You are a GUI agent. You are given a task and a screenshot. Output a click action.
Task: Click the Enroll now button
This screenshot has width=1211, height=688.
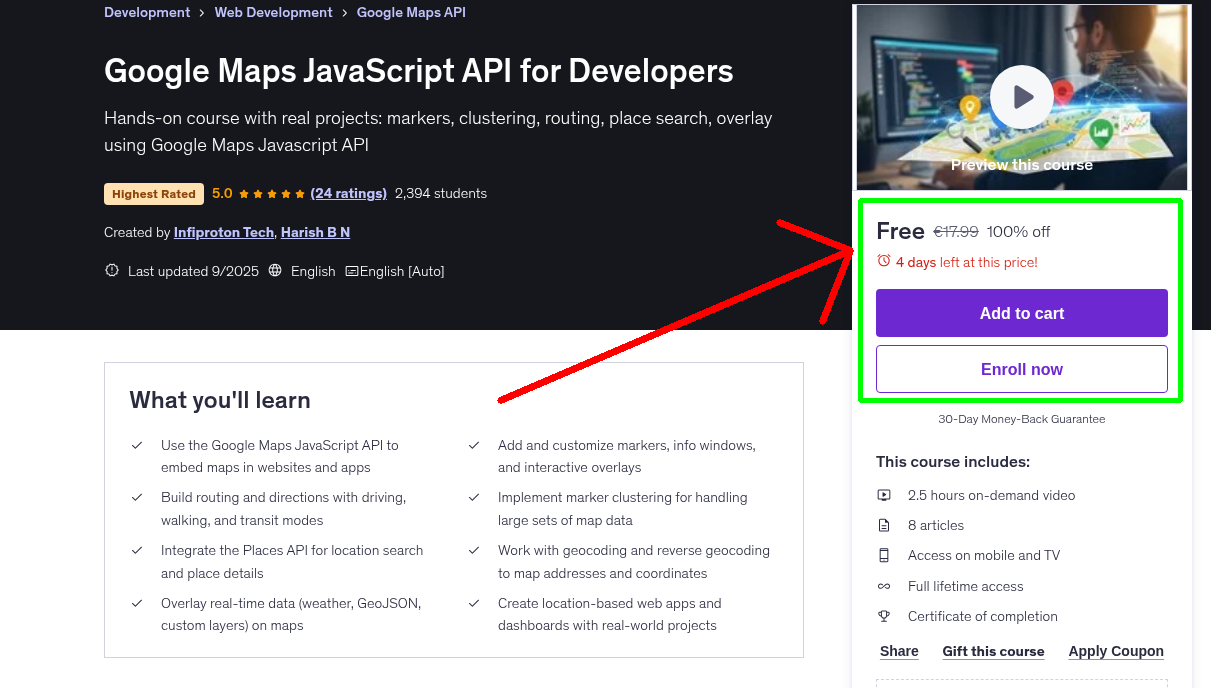[x=1021, y=369]
